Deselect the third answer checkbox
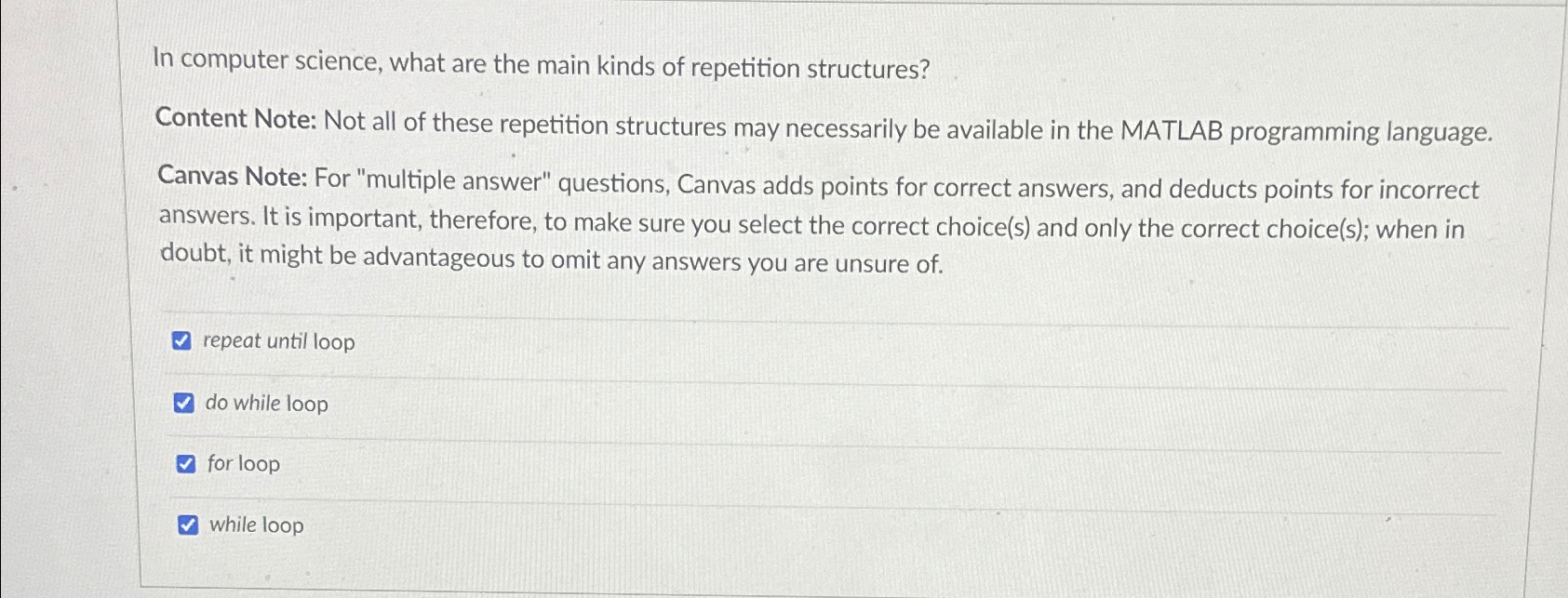The height and width of the screenshot is (598, 1568). tap(185, 463)
